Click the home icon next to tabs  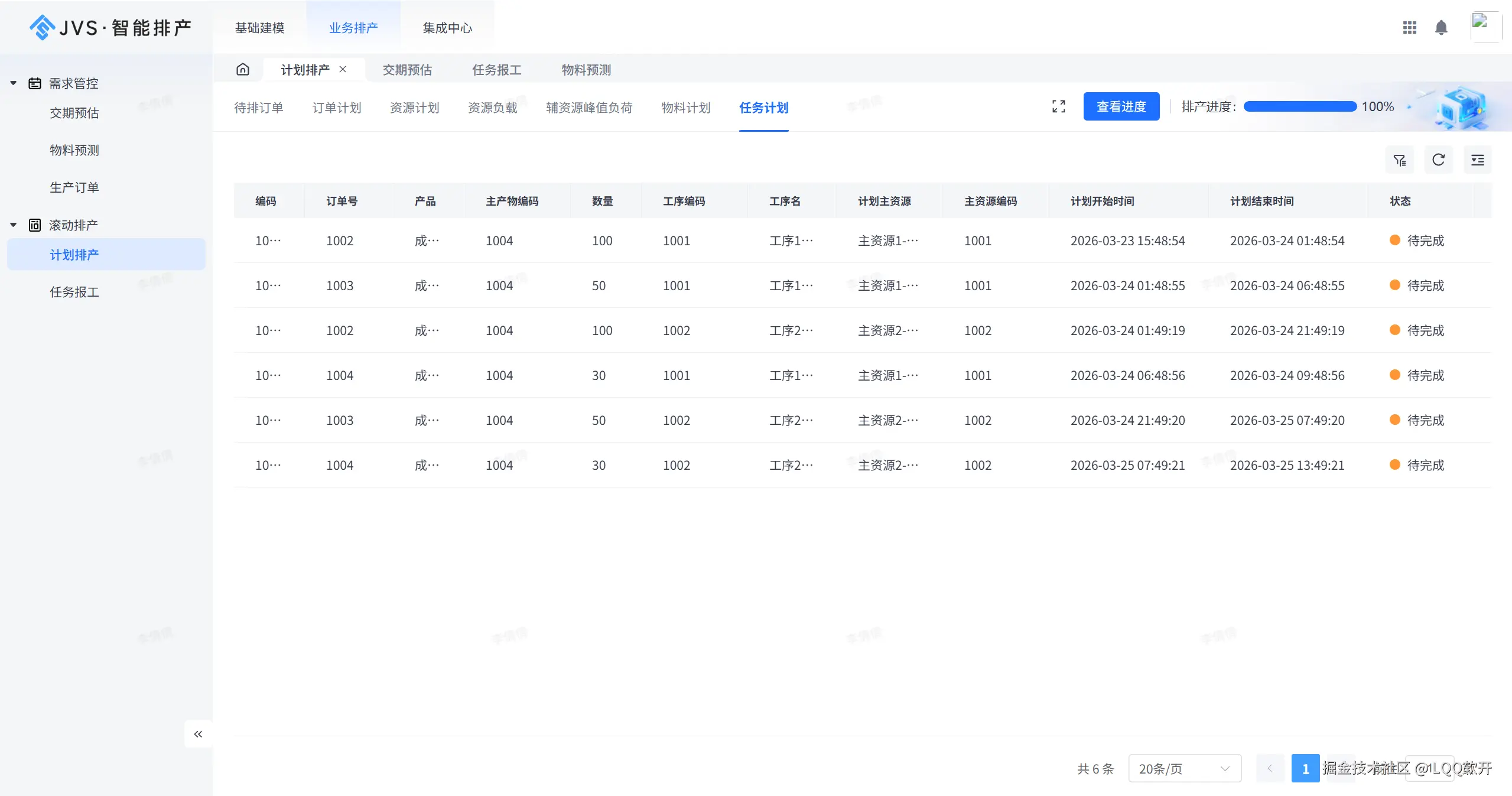[x=243, y=69]
